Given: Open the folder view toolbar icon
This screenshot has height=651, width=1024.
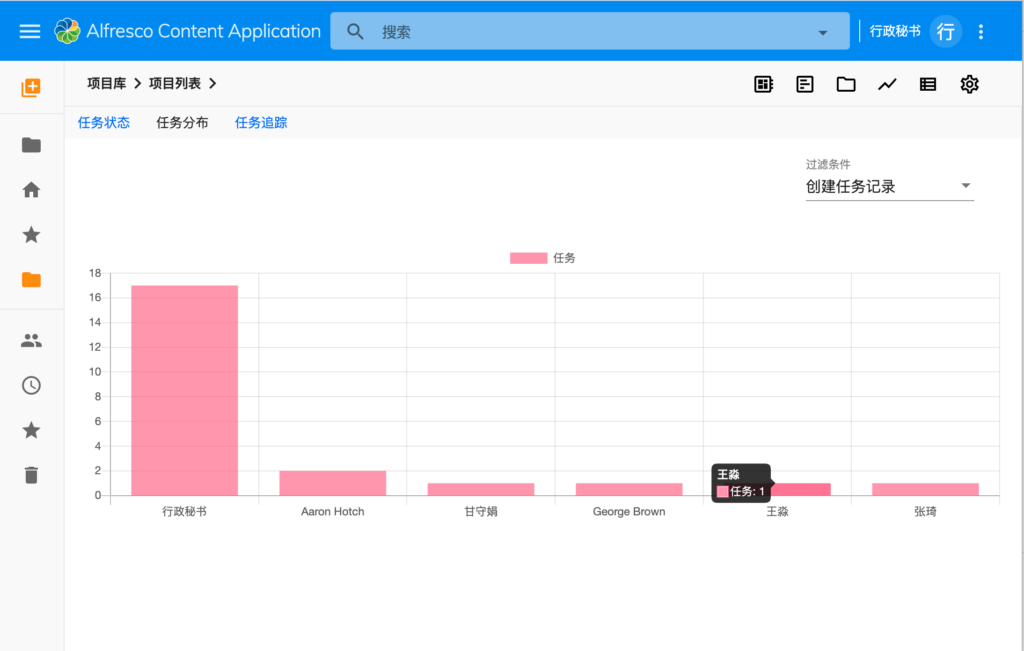Looking at the screenshot, I should tap(846, 84).
